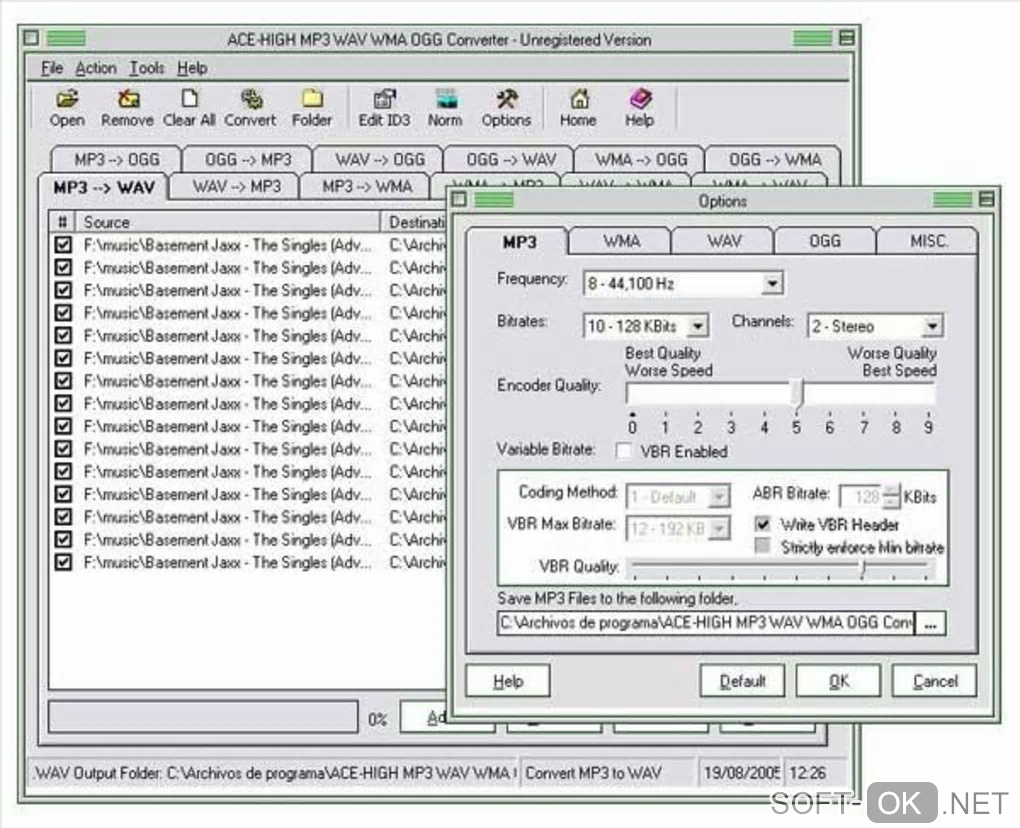This screenshot has height=828, width=1020.
Task: Click the Remove toolbar icon
Action: tap(127, 108)
